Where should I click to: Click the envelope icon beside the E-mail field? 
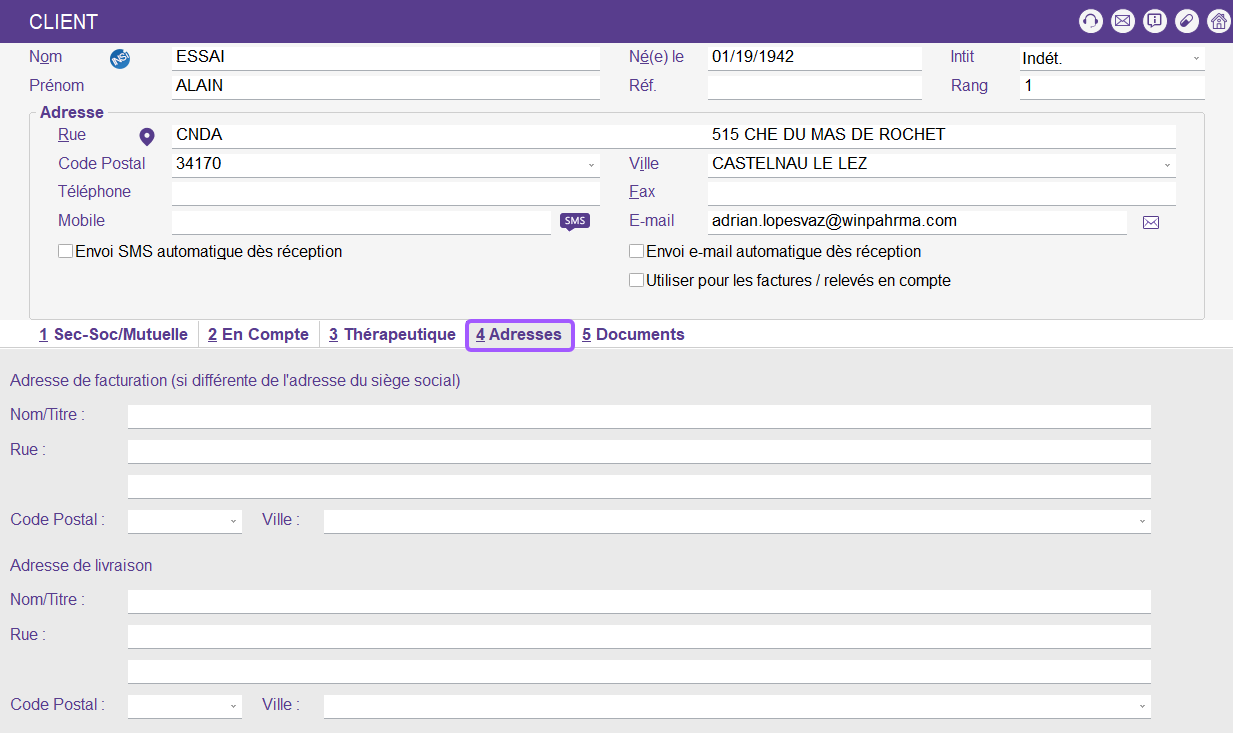tap(1150, 222)
